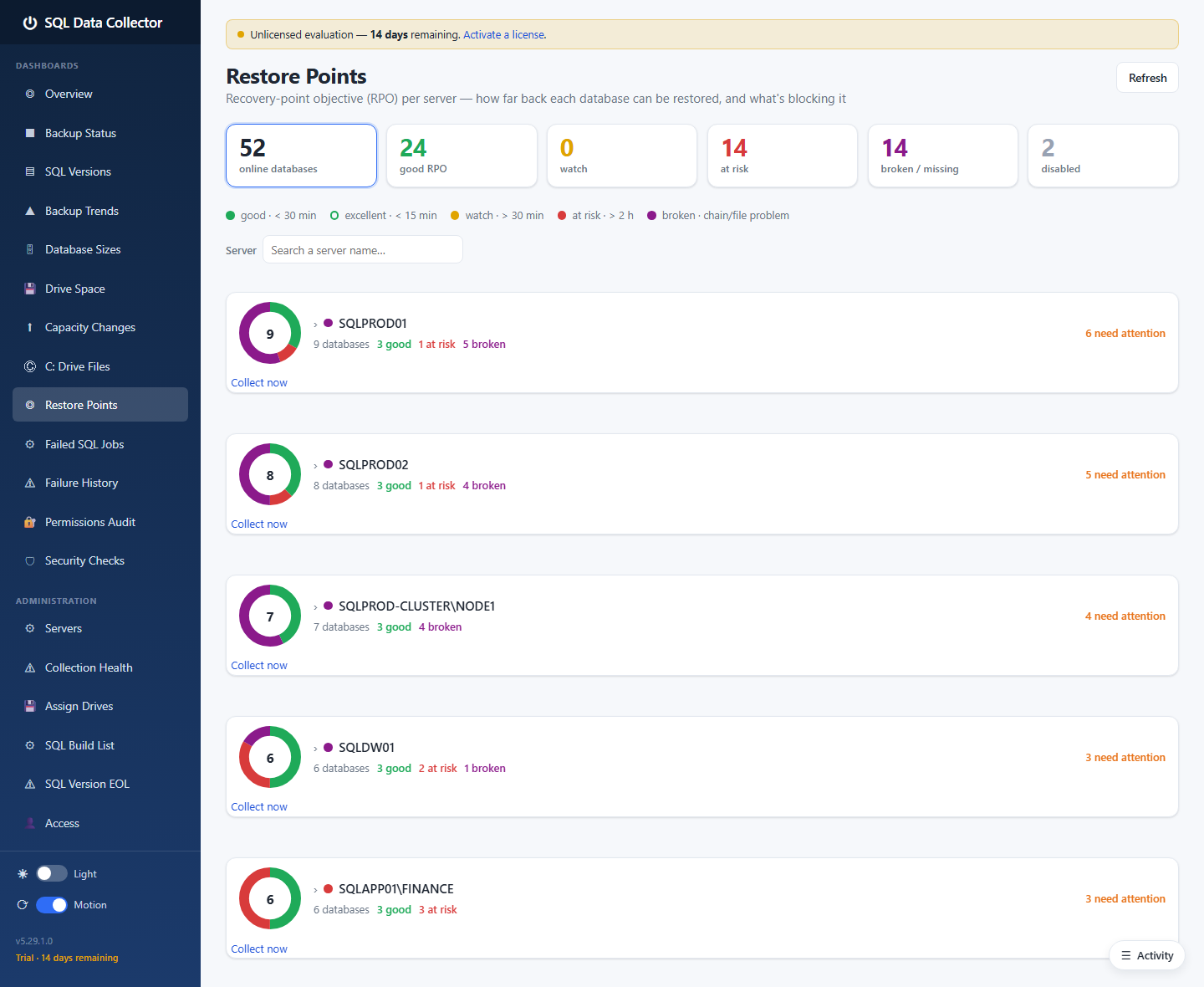Click the Failed SQL Jobs gear icon

click(30, 444)
